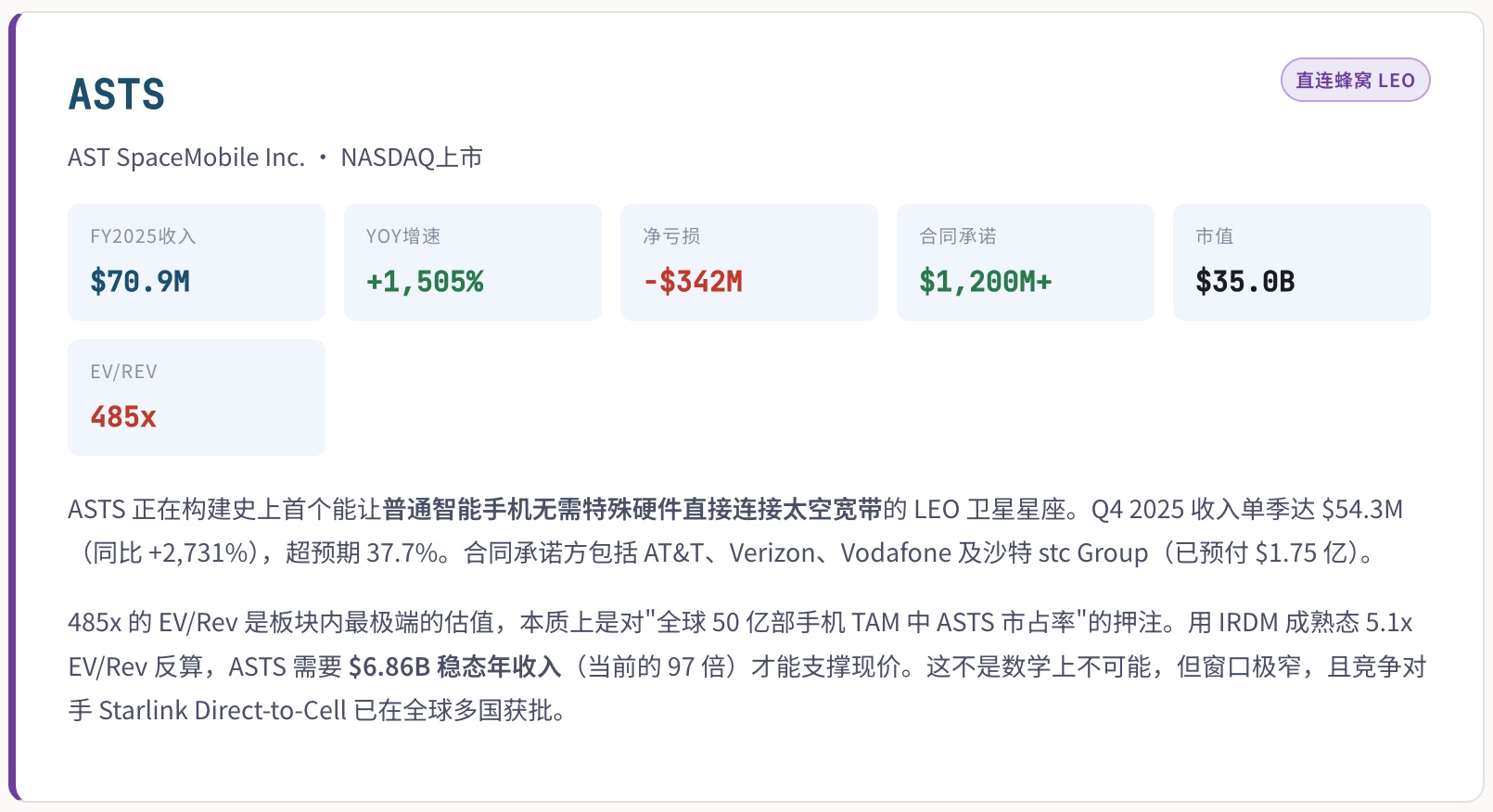Image resolution: width=1493 pixels, height=812 pixels.
Task: Click the ASTS ticker heading
Action: click(x=117, y=95)
